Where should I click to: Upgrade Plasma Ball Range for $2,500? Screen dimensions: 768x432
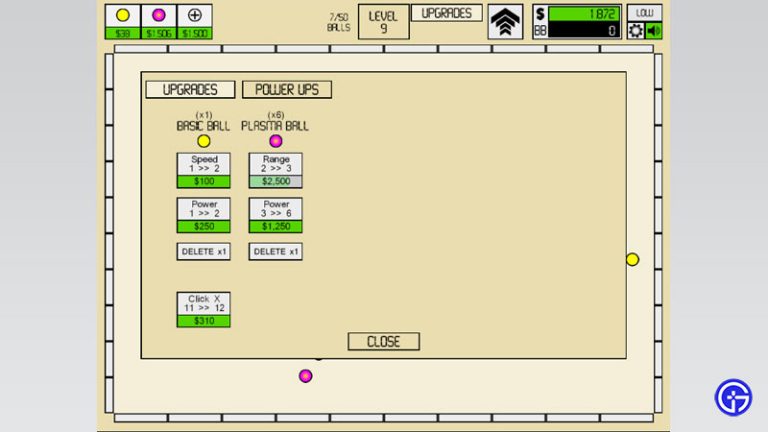276,170
